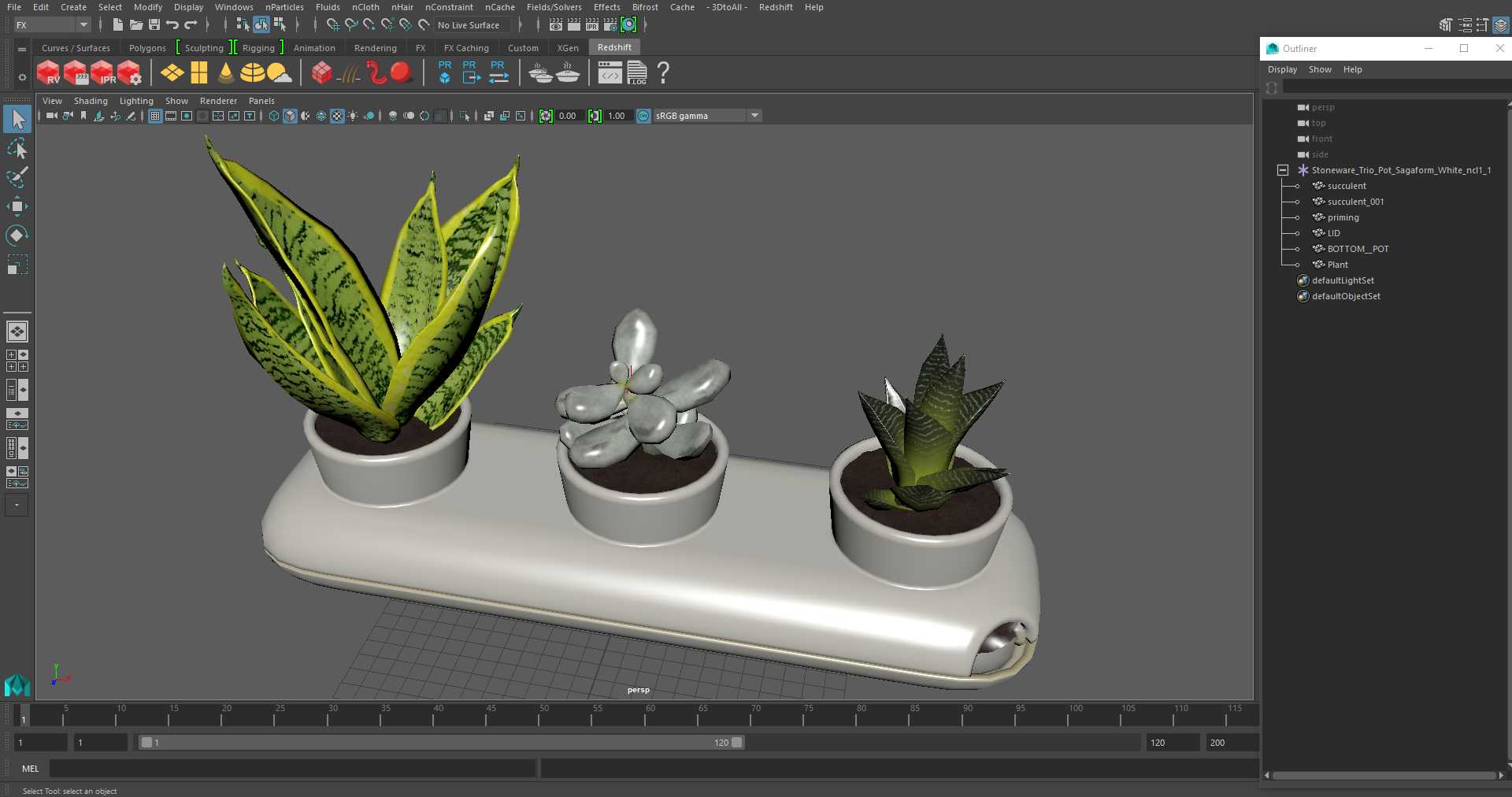Toggle viewport color management button
Viewport: 1512px width, 797px height.
[643, 116]
